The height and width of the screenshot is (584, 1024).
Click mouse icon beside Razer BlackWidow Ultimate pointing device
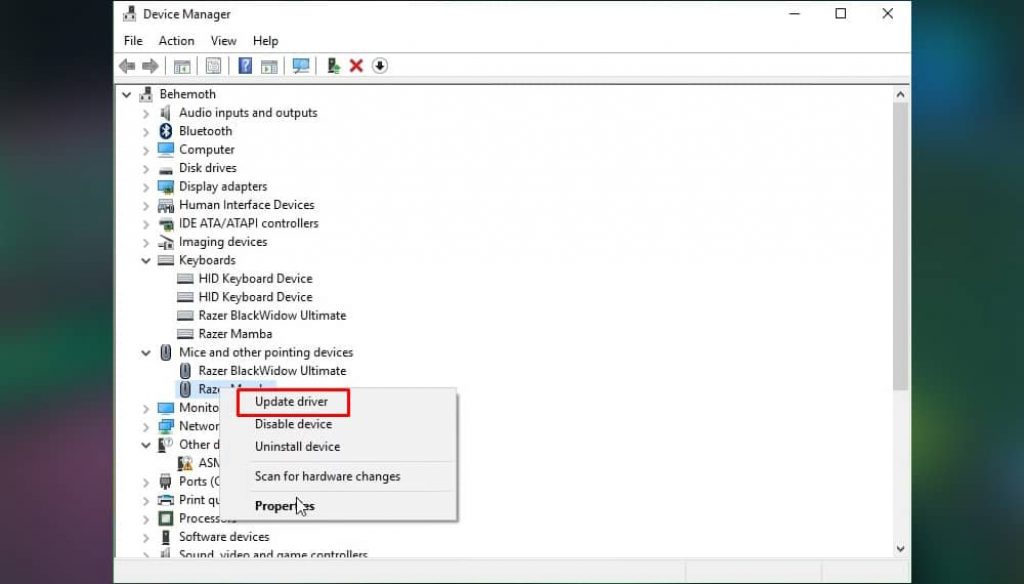coord(185,371)
